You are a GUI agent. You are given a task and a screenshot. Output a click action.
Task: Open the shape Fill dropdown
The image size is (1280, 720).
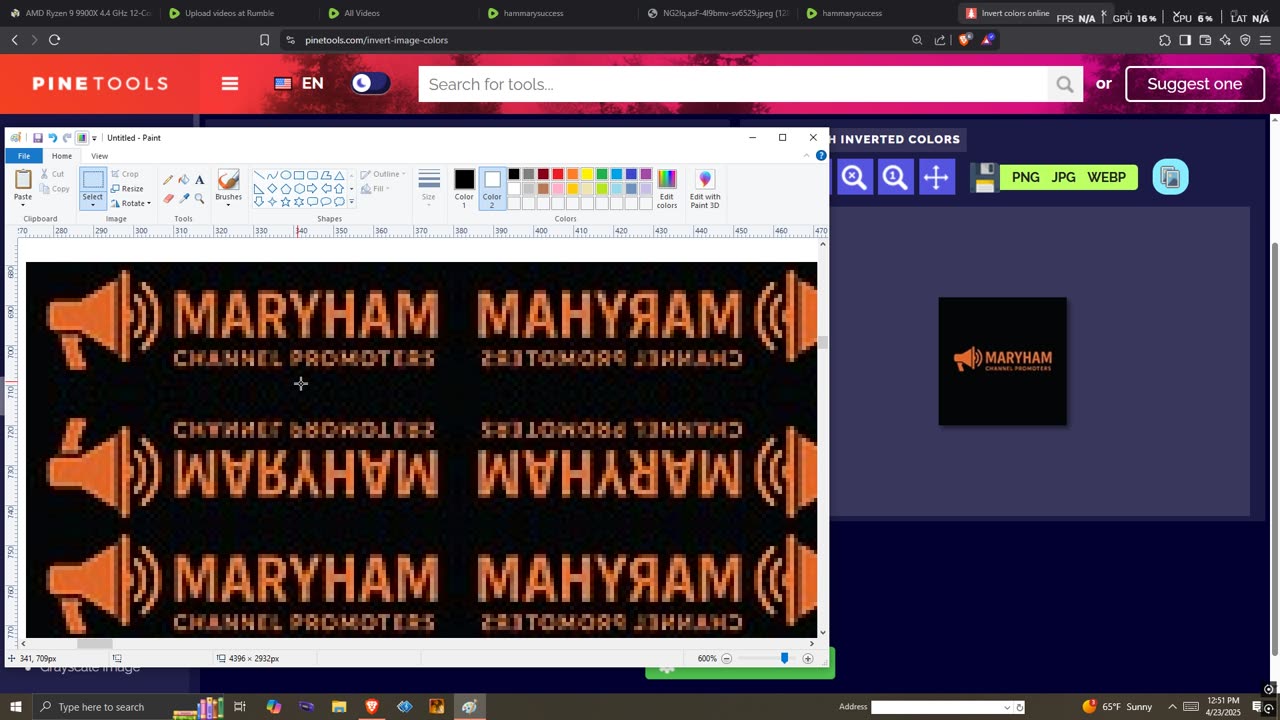coord(375,188)
